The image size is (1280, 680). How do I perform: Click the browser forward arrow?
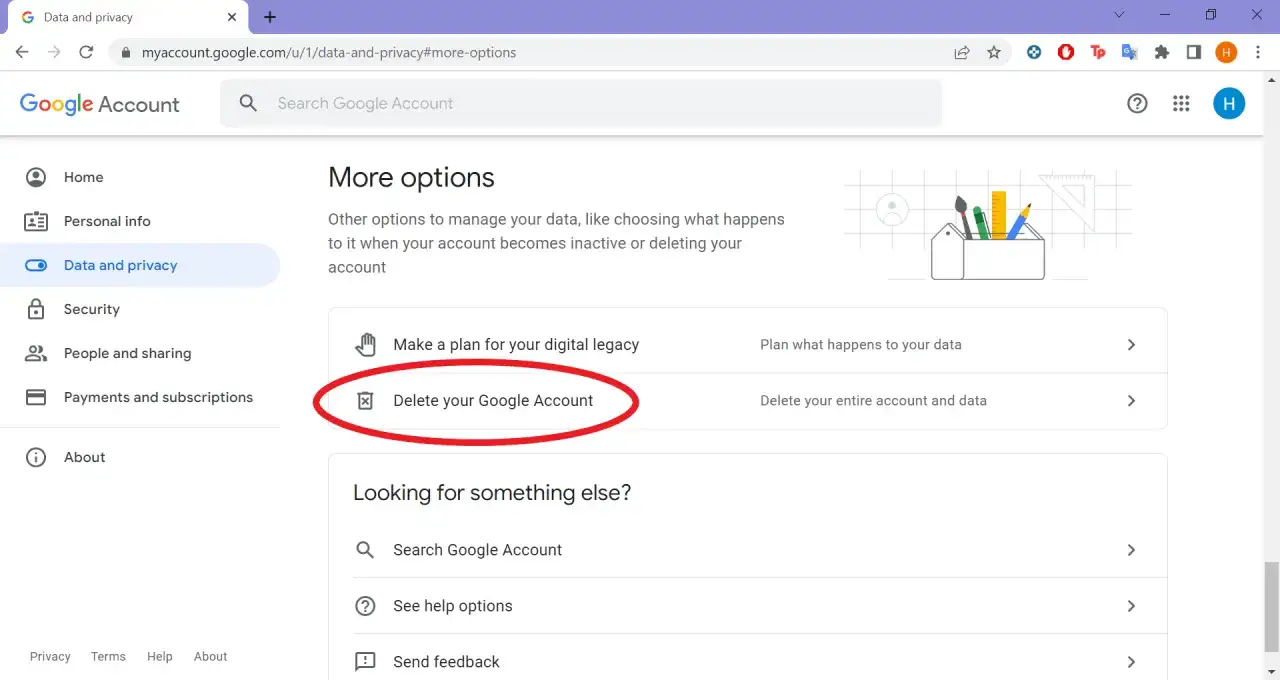point(54,52)
